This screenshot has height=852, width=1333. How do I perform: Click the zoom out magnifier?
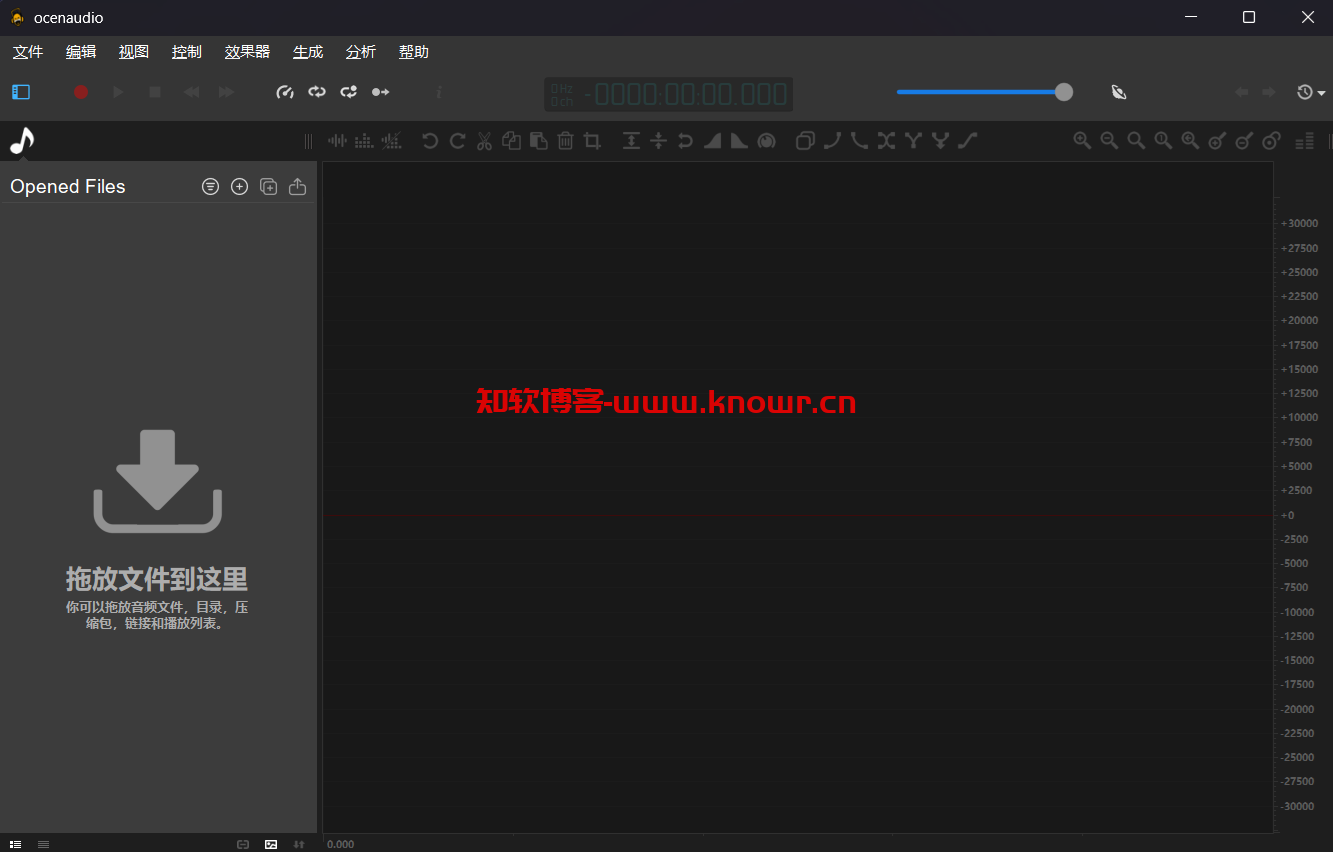pyautogui.click(x=1109, y=141)
